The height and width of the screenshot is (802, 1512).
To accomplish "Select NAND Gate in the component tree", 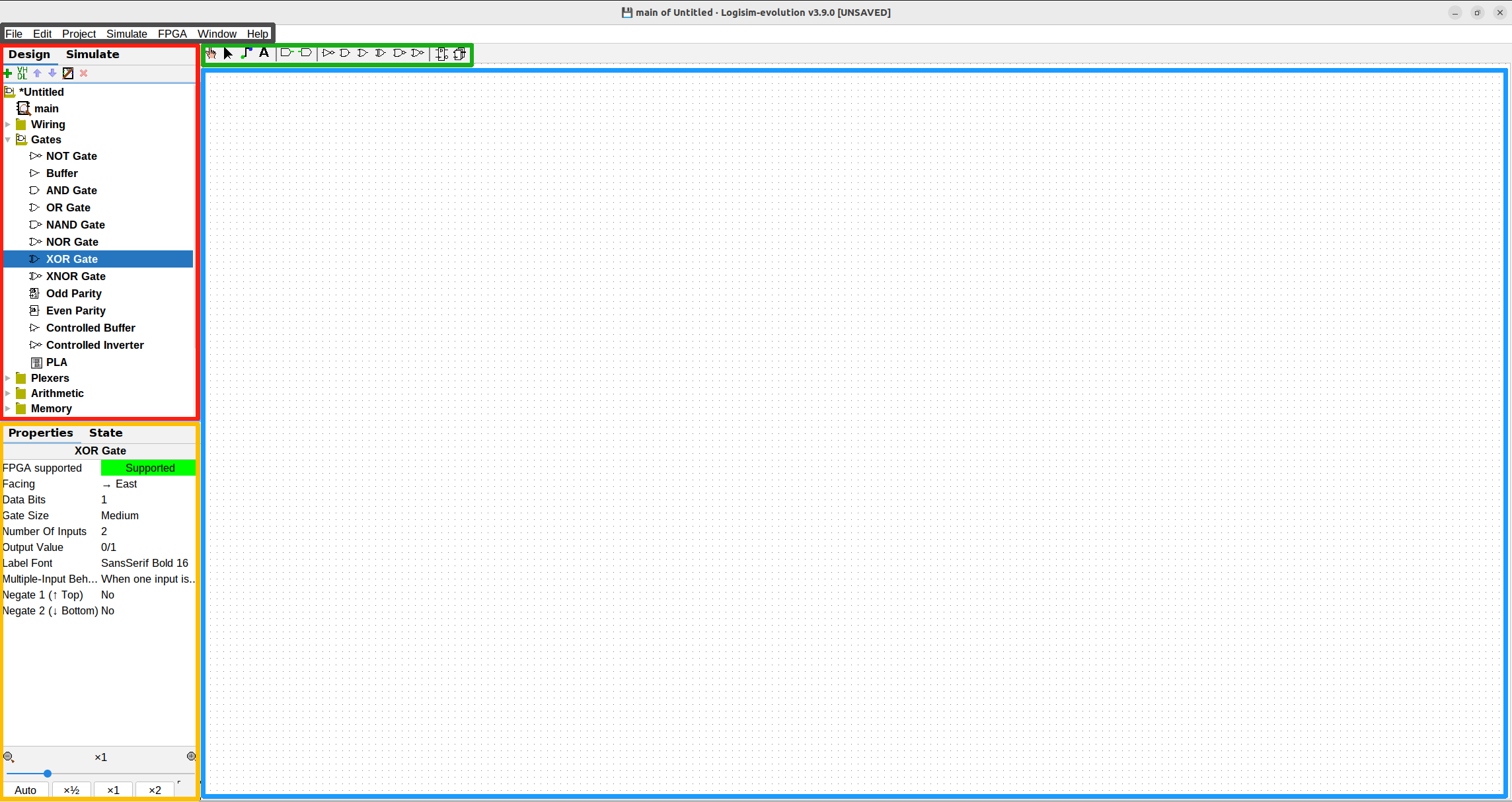I will click(75, 225).
